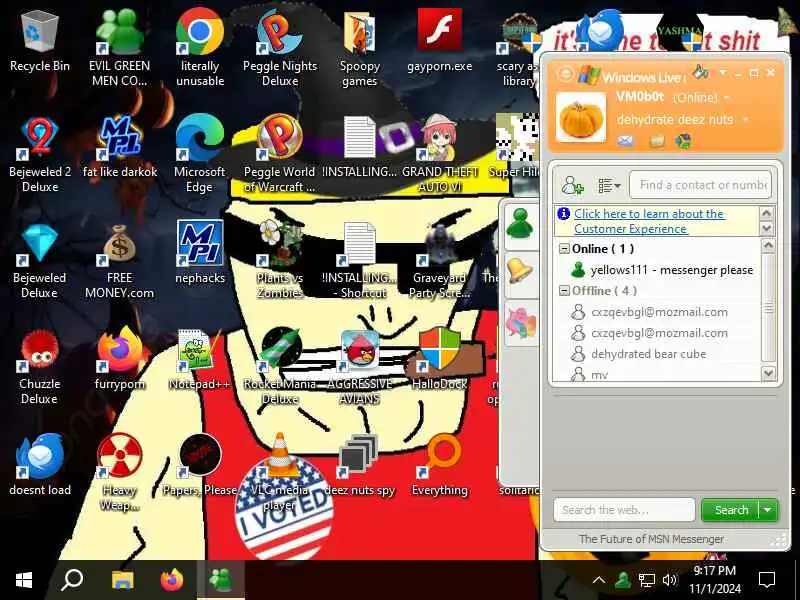Open the Bejeweled 2 Deluxe shortcut
The image size is (800, 600).
click(40, 155)
